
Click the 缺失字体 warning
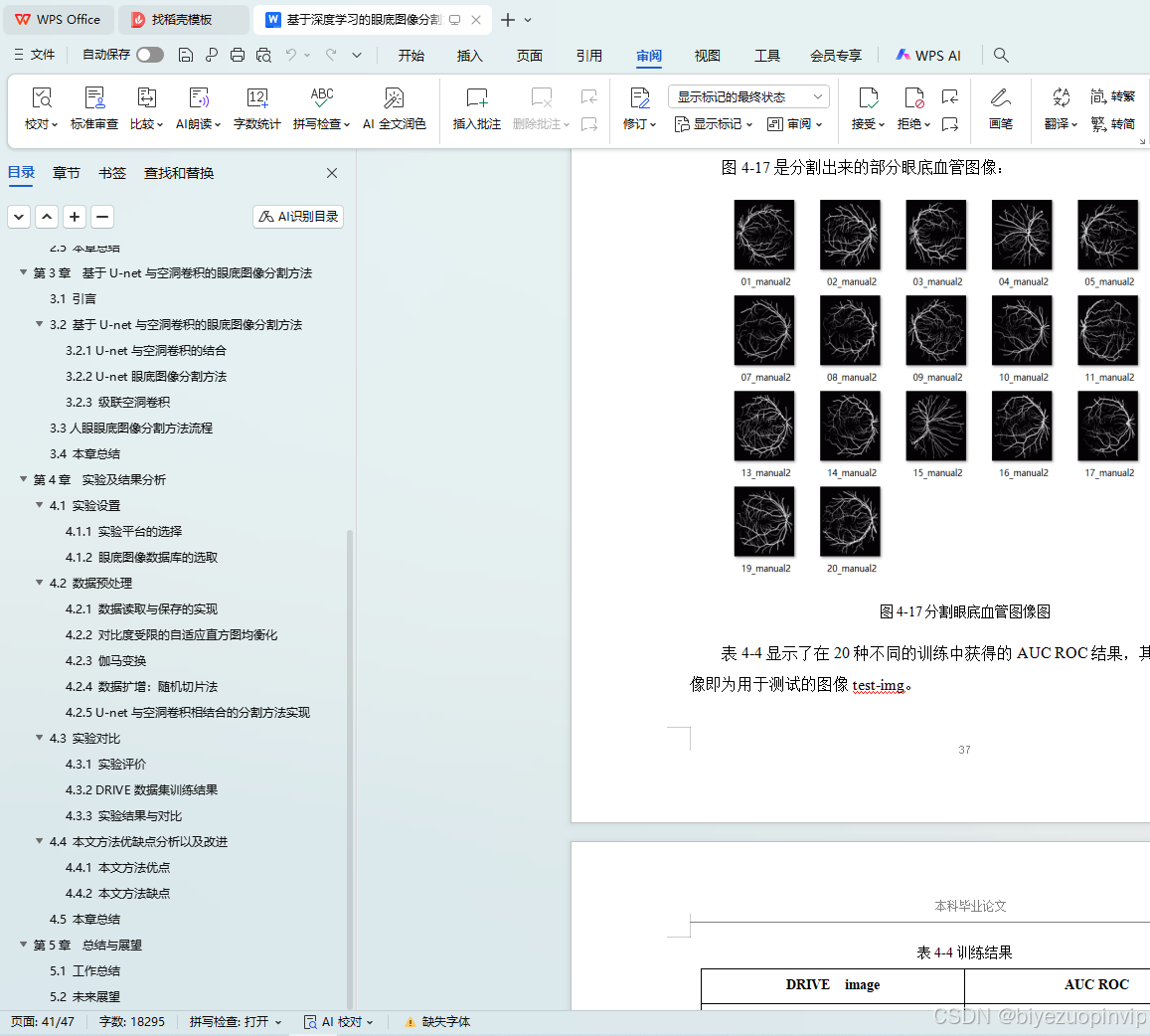point(438,1022)
